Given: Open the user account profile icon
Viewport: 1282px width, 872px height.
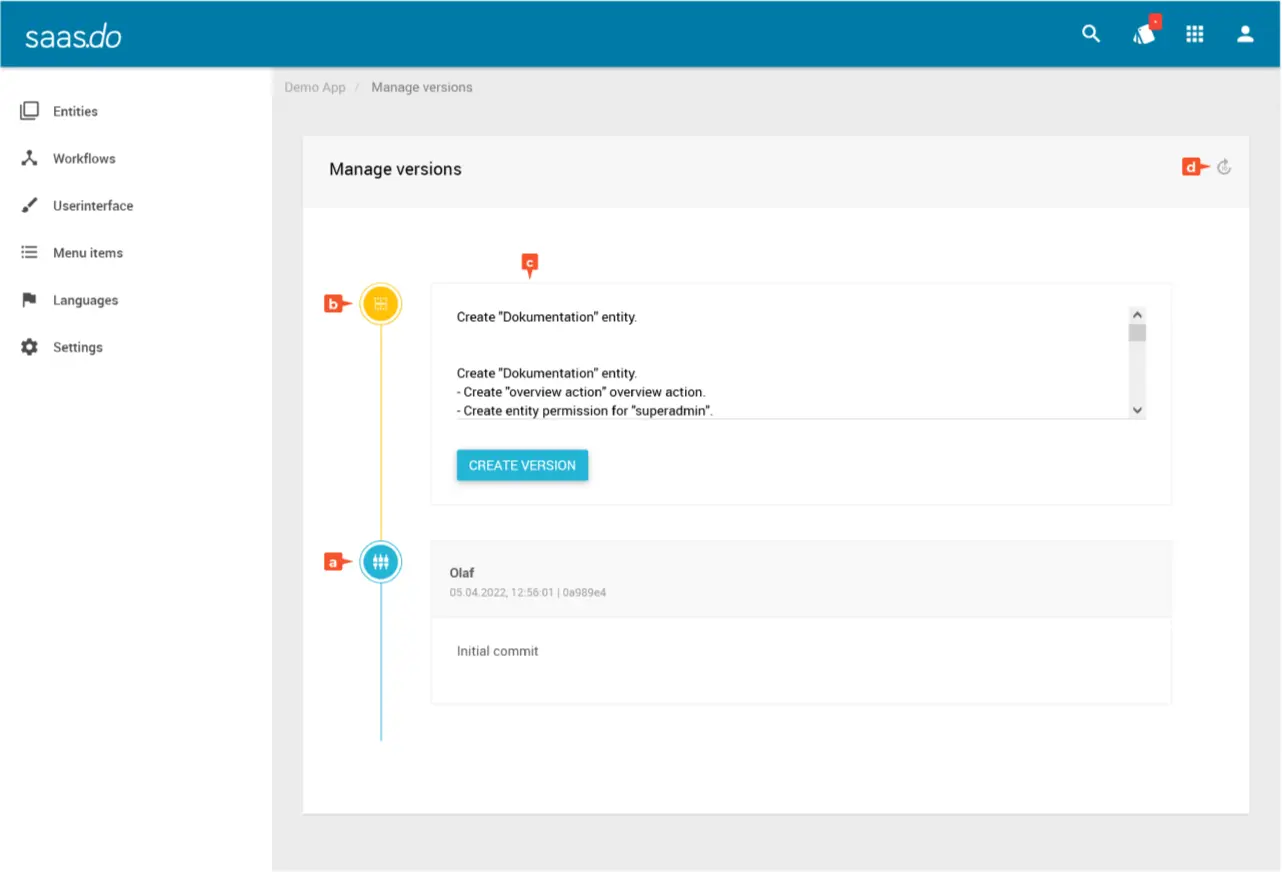Looking at the screenshot, I should coord(1245,34).
